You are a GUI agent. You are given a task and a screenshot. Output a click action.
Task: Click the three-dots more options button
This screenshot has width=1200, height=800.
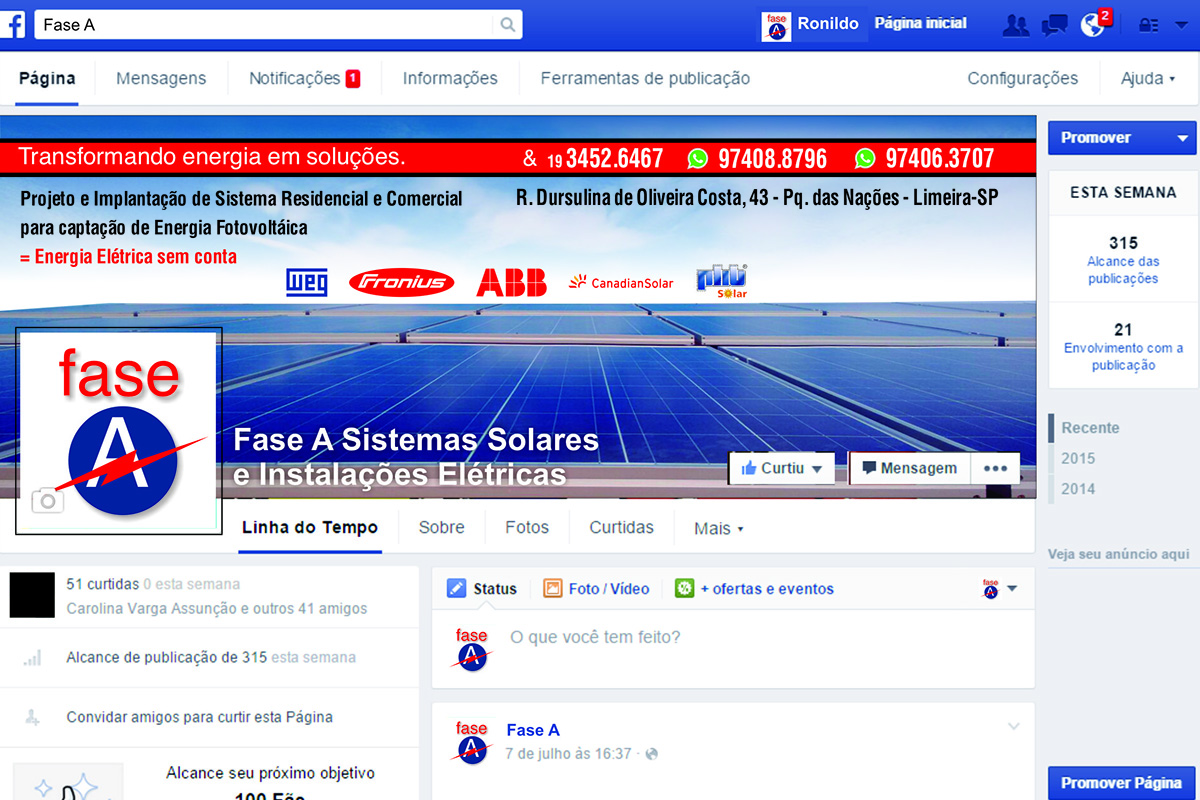tap(995, 468)
